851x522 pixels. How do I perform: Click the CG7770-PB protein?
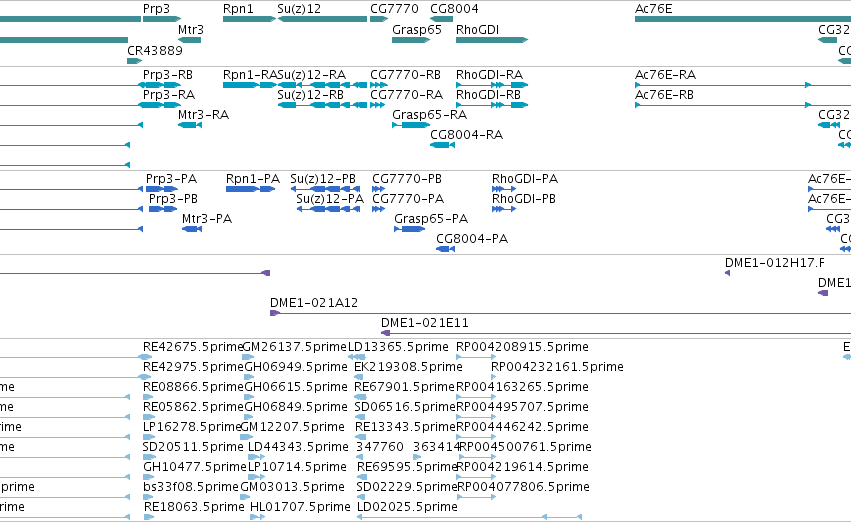[378, 189]
